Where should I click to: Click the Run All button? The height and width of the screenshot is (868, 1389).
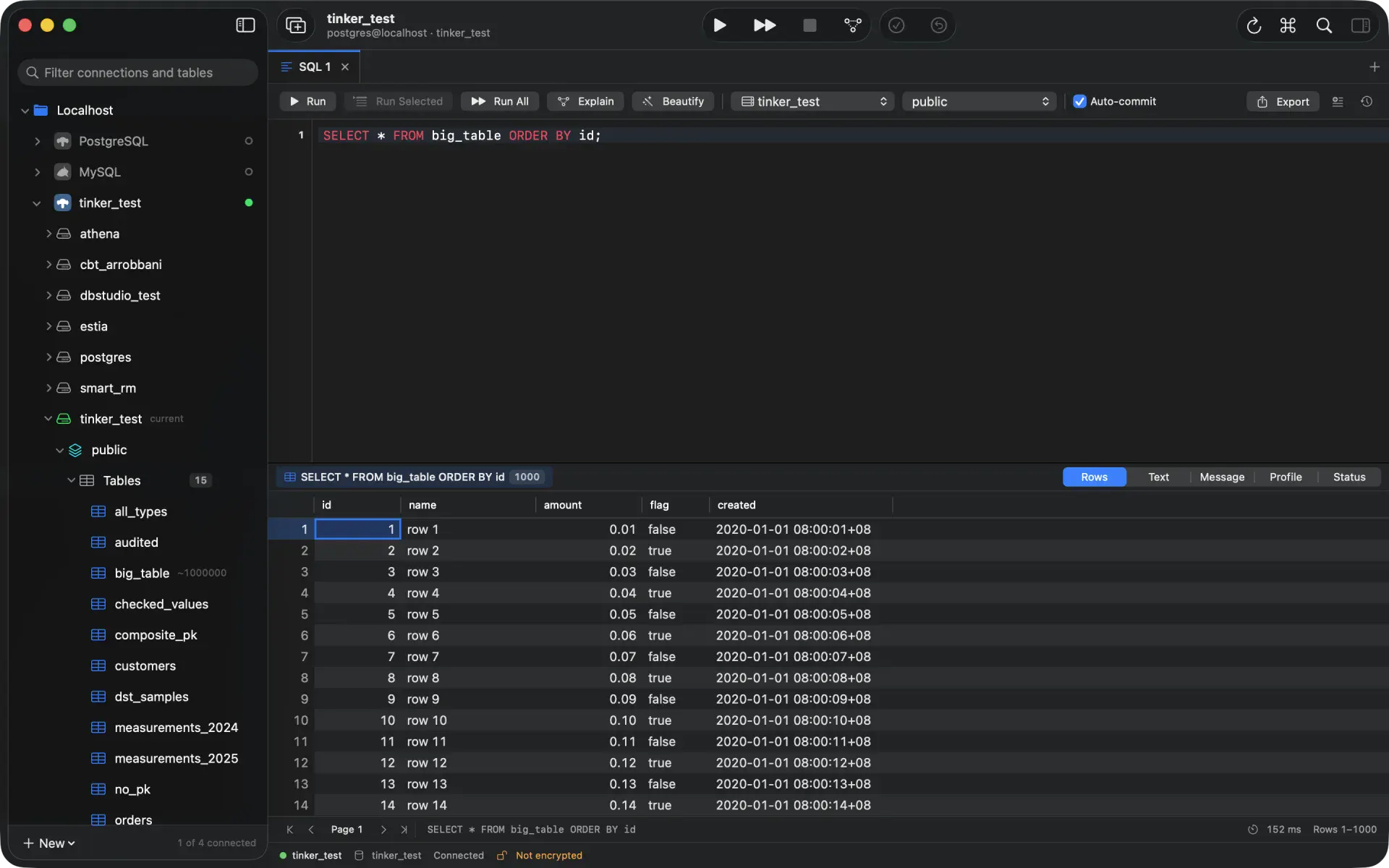[x=500, y=101]
